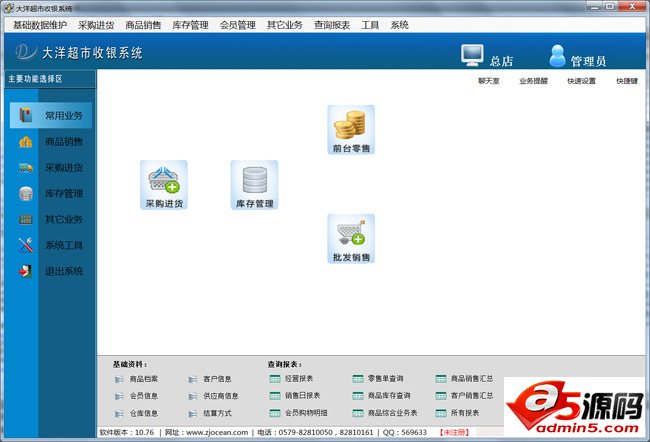Image resolution: width=650 pixels, height=442 pixels.
Task: Select 常用业务 in the sidebar
Action: tap(51, 115)
